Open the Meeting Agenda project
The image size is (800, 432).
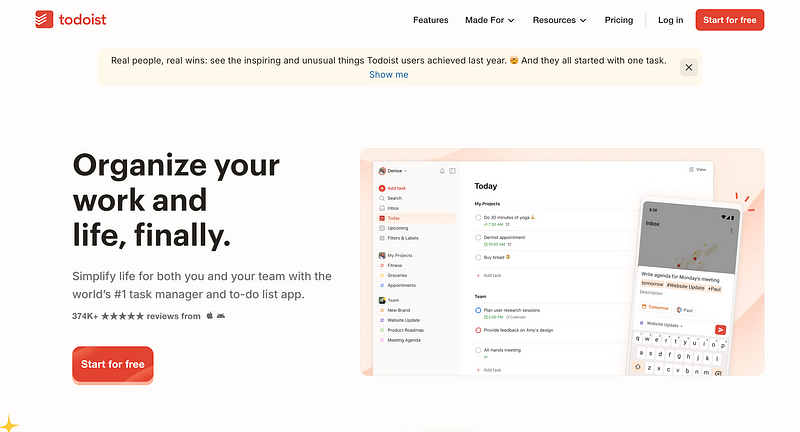tap(400, 340)
